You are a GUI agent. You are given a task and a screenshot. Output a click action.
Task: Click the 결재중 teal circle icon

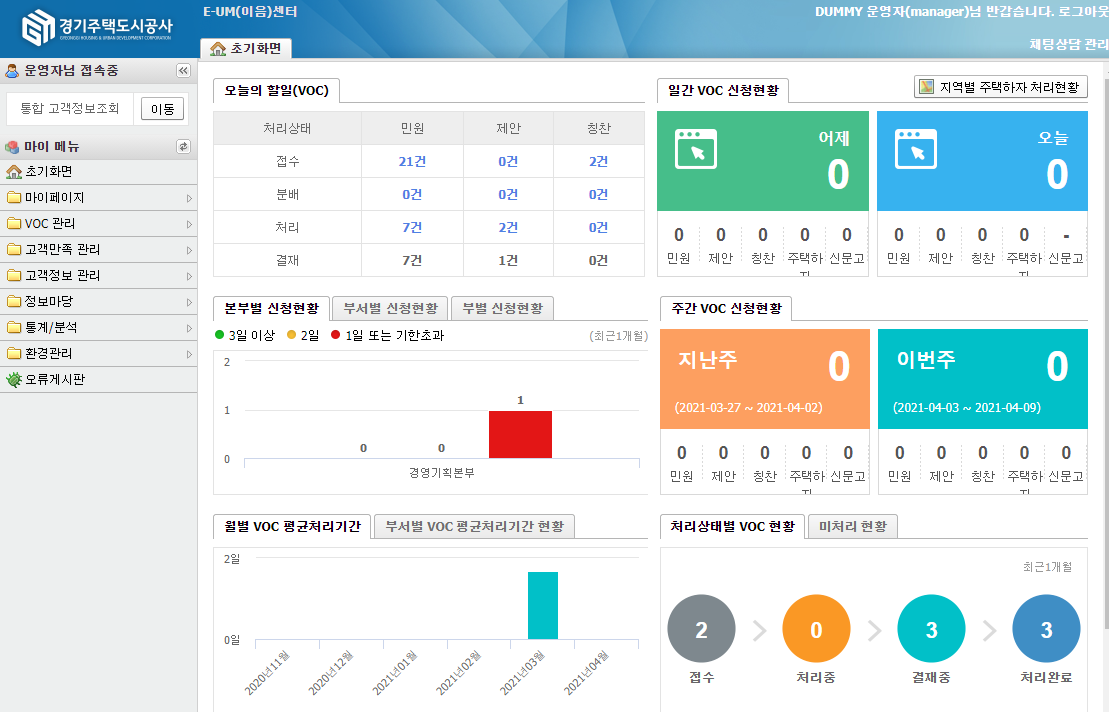coord(931,630)
